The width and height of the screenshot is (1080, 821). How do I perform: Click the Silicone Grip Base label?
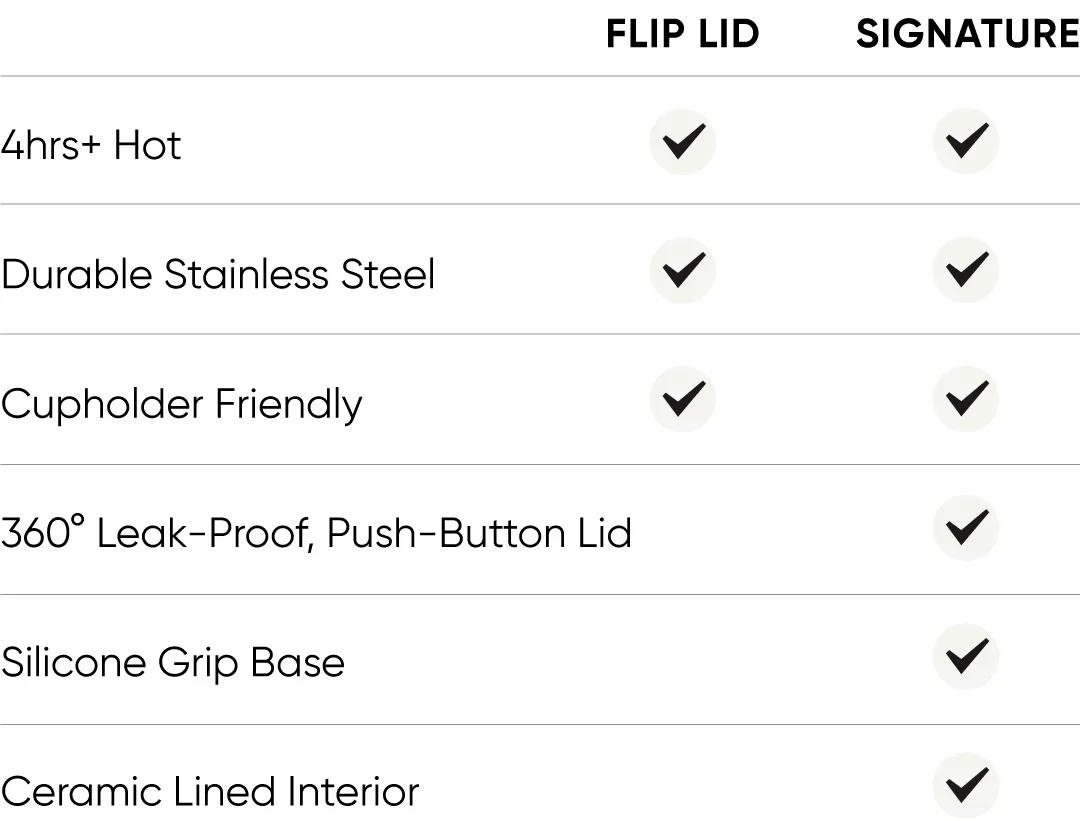(173, 662)
